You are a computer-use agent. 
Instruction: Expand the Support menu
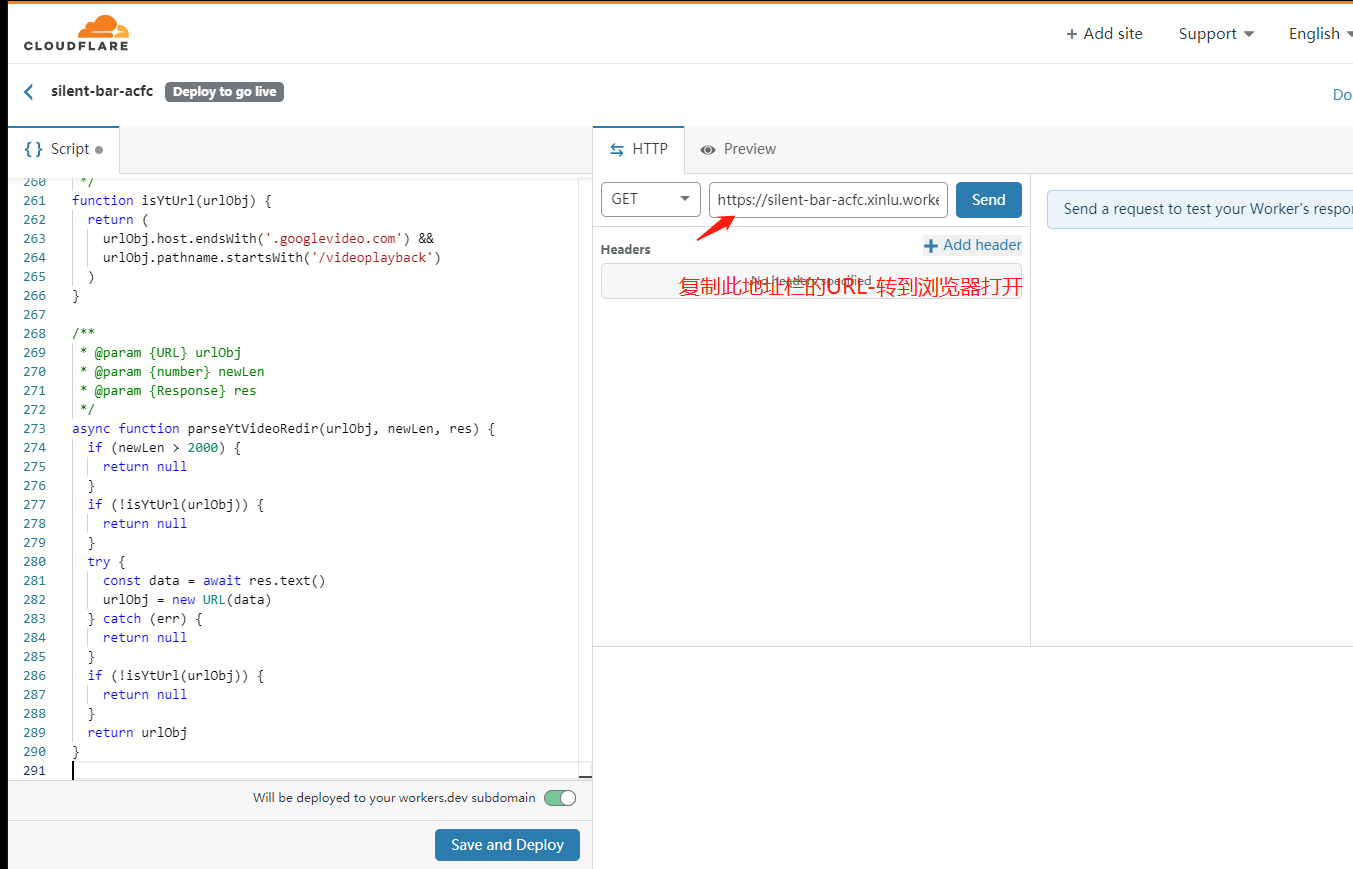coord(1216,34)
